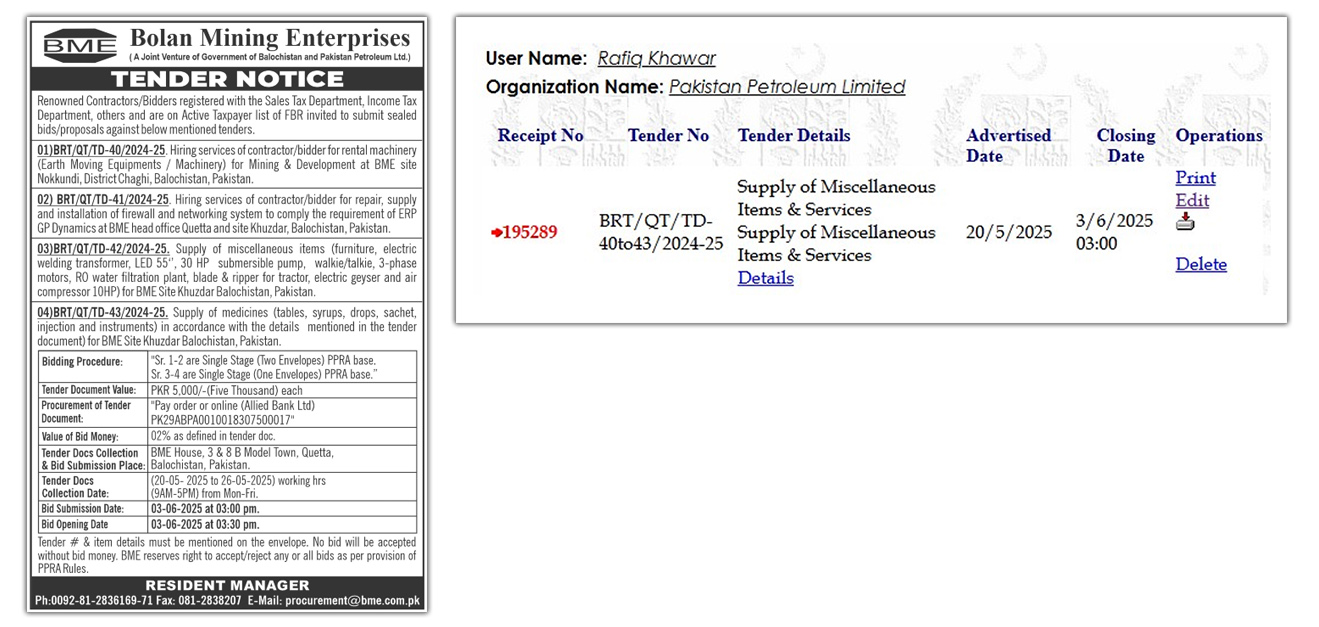Click the Advertised Date column header
This screenshot has height=627, width=1319.
[x=1008, y=146]
